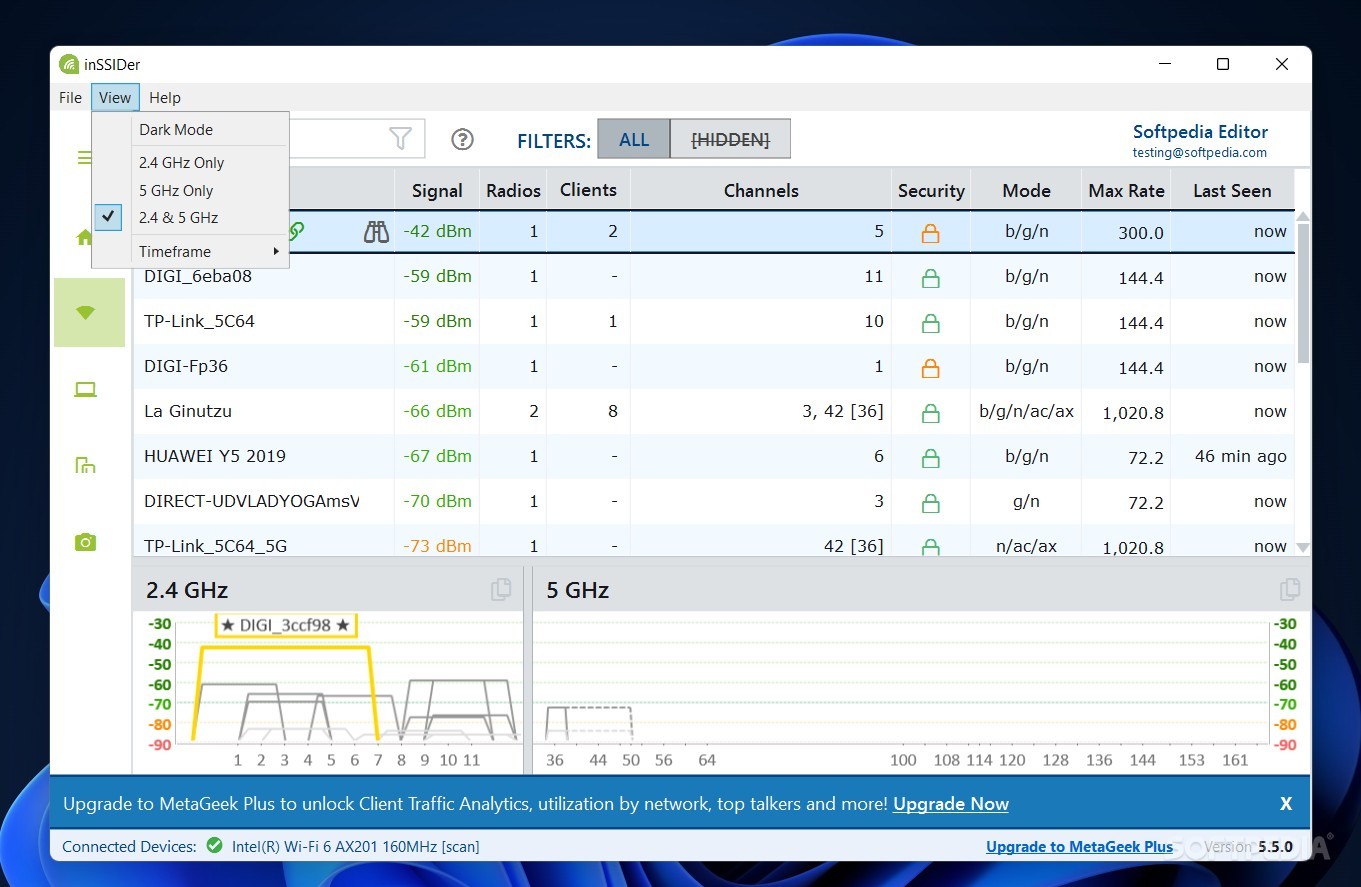Click the testing@softpedia.com email
The image size is (1361, 887).
(x=1200, y=153)
